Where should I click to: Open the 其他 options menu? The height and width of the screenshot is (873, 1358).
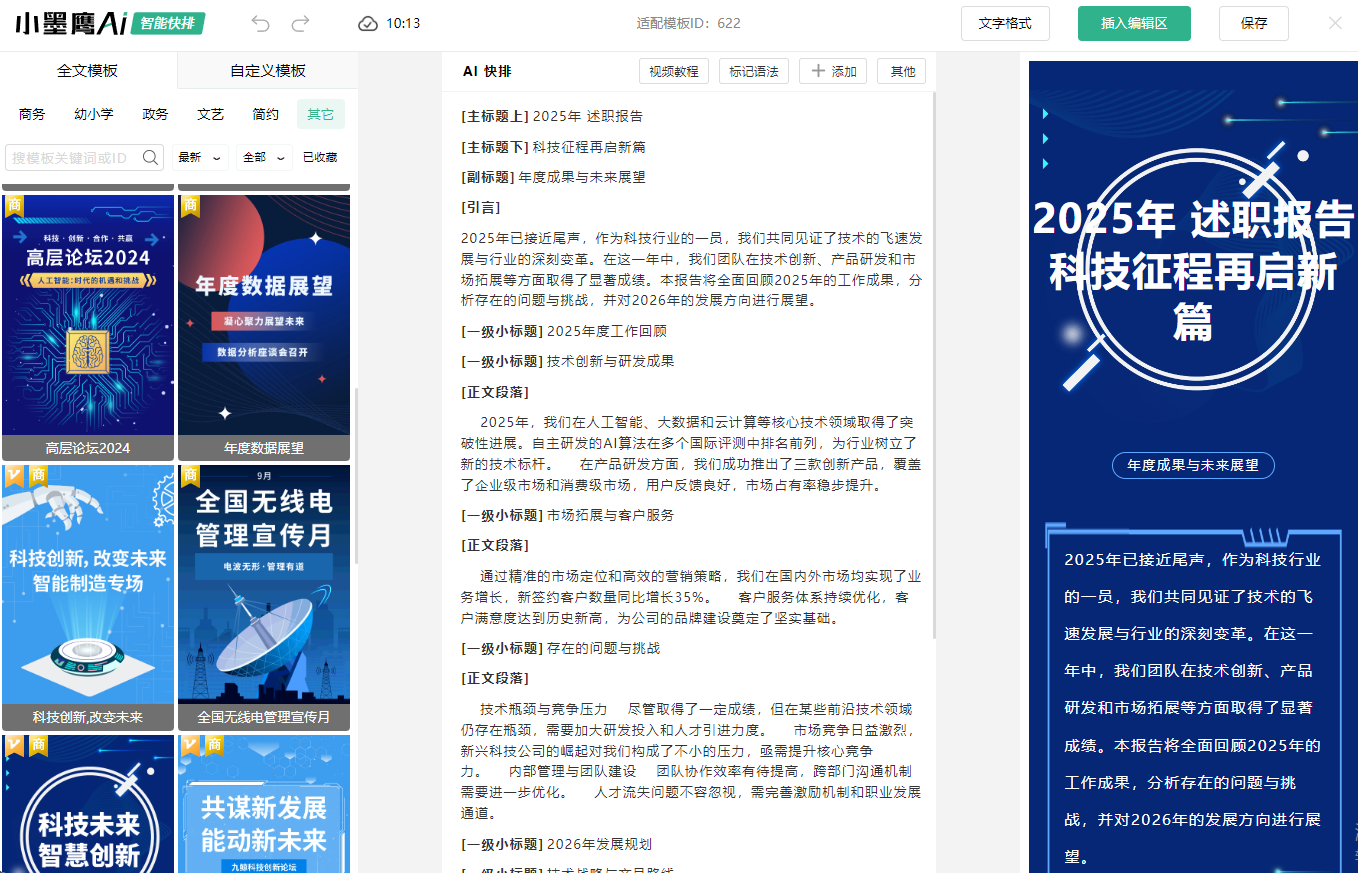coord(902,71)
